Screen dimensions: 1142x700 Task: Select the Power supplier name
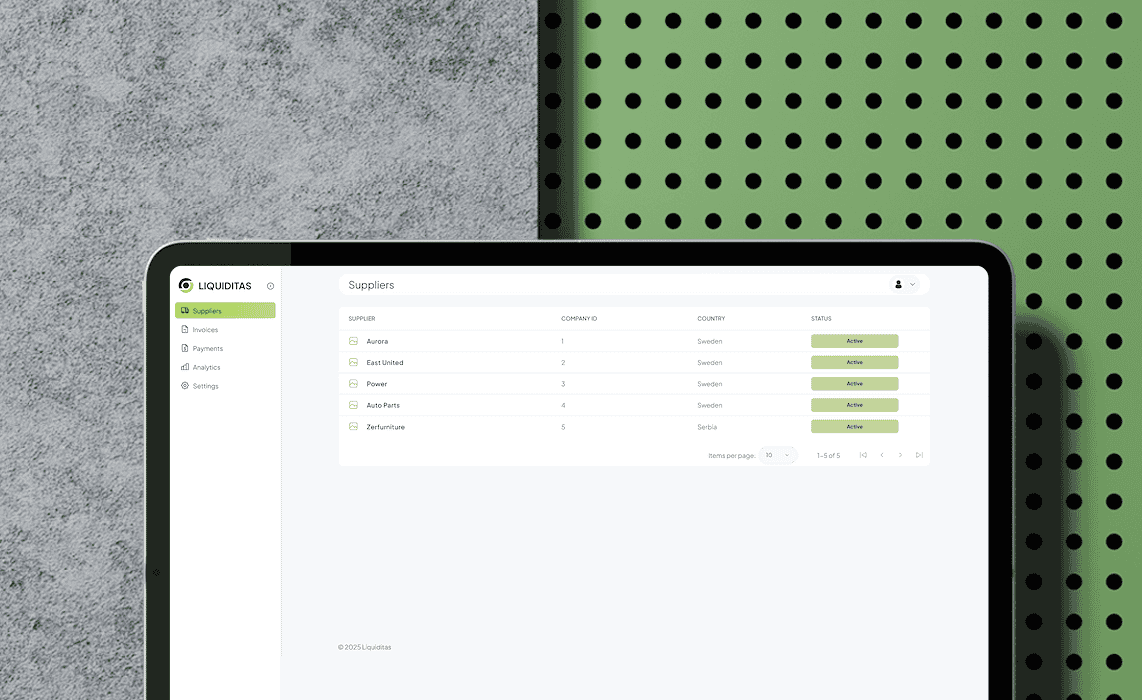click(377, 384)
